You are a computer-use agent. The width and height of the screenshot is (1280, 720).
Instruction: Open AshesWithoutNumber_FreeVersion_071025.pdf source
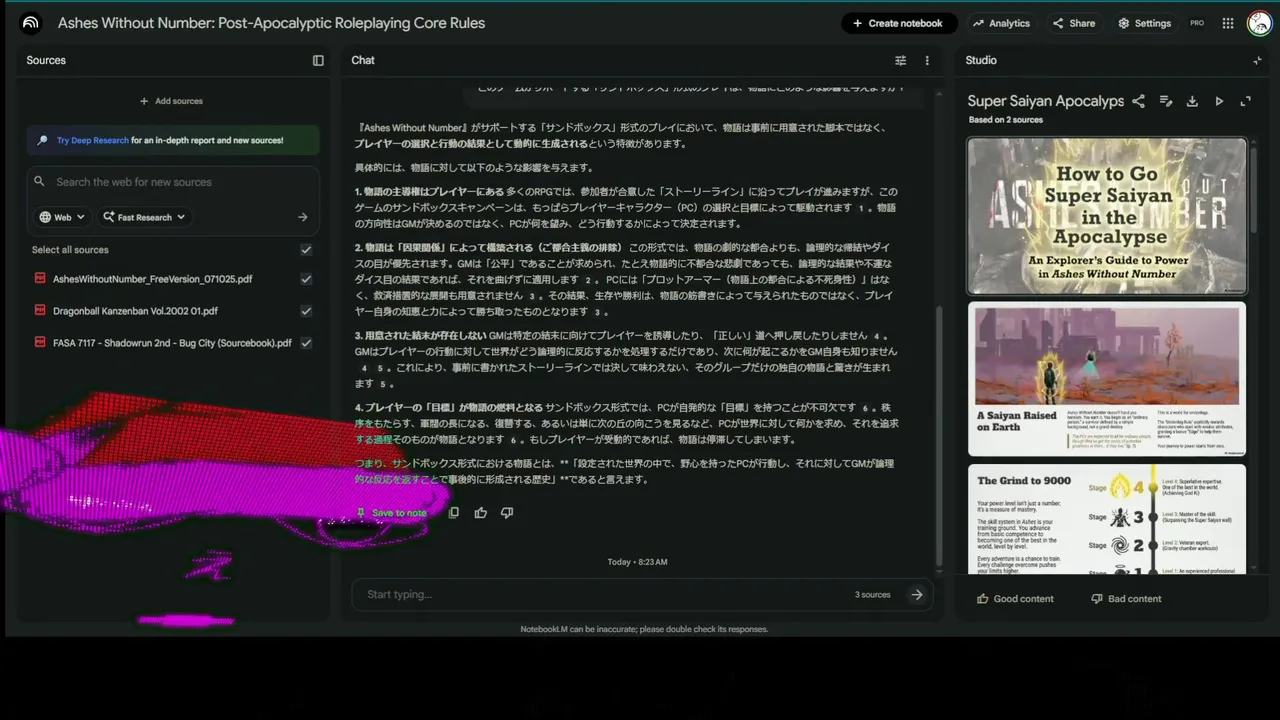pyautogui.click(x=152, y=279)
